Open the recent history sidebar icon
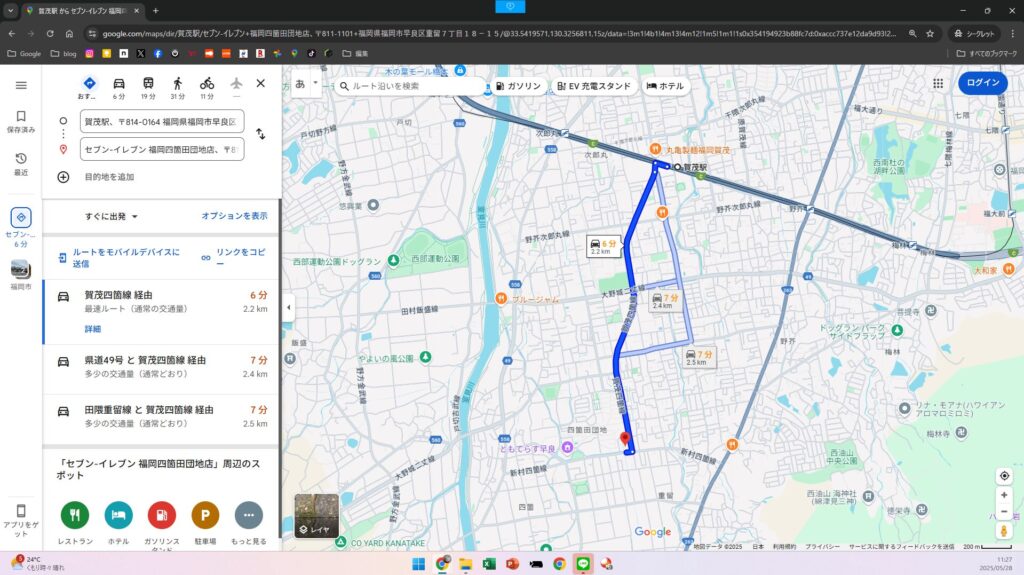This screenshot has width=1024, height=575. pos(21,164)
